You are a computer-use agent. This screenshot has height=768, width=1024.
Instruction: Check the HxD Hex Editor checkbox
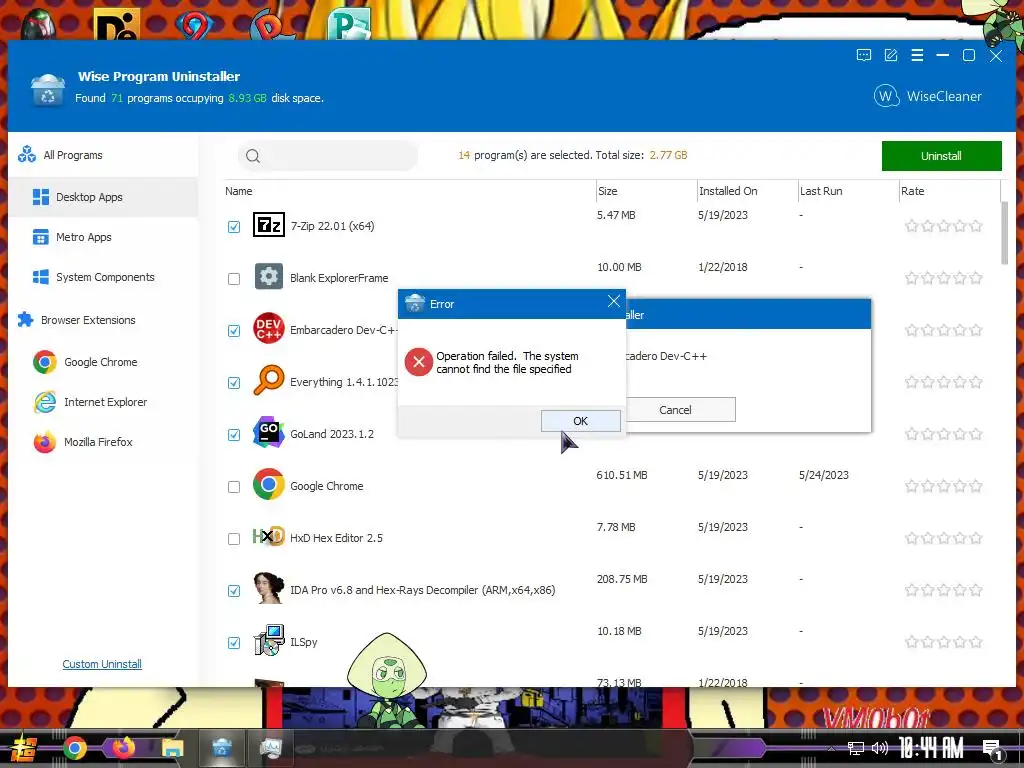pos(234,539)
